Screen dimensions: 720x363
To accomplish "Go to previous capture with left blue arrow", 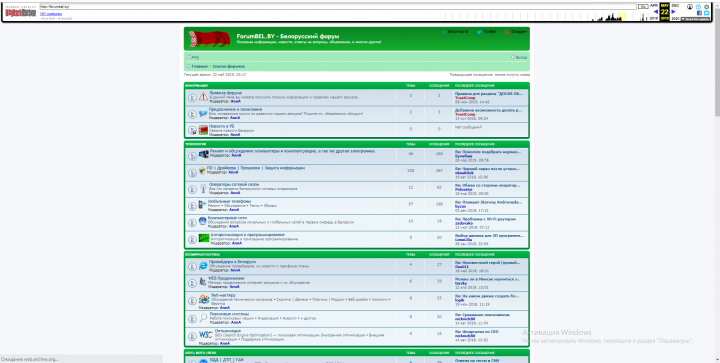I will 656,11.
